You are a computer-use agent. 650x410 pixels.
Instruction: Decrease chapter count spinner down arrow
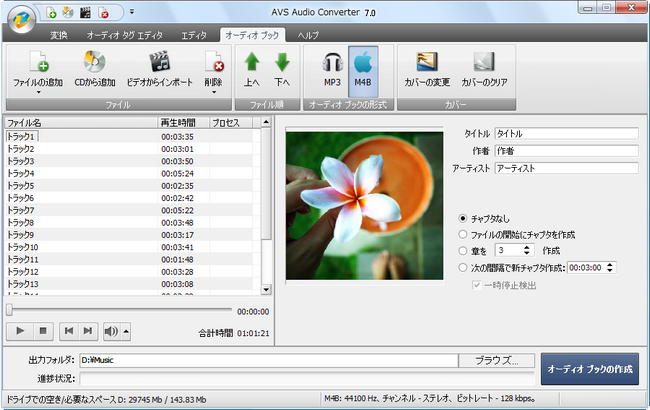click(x=526, y=253)
